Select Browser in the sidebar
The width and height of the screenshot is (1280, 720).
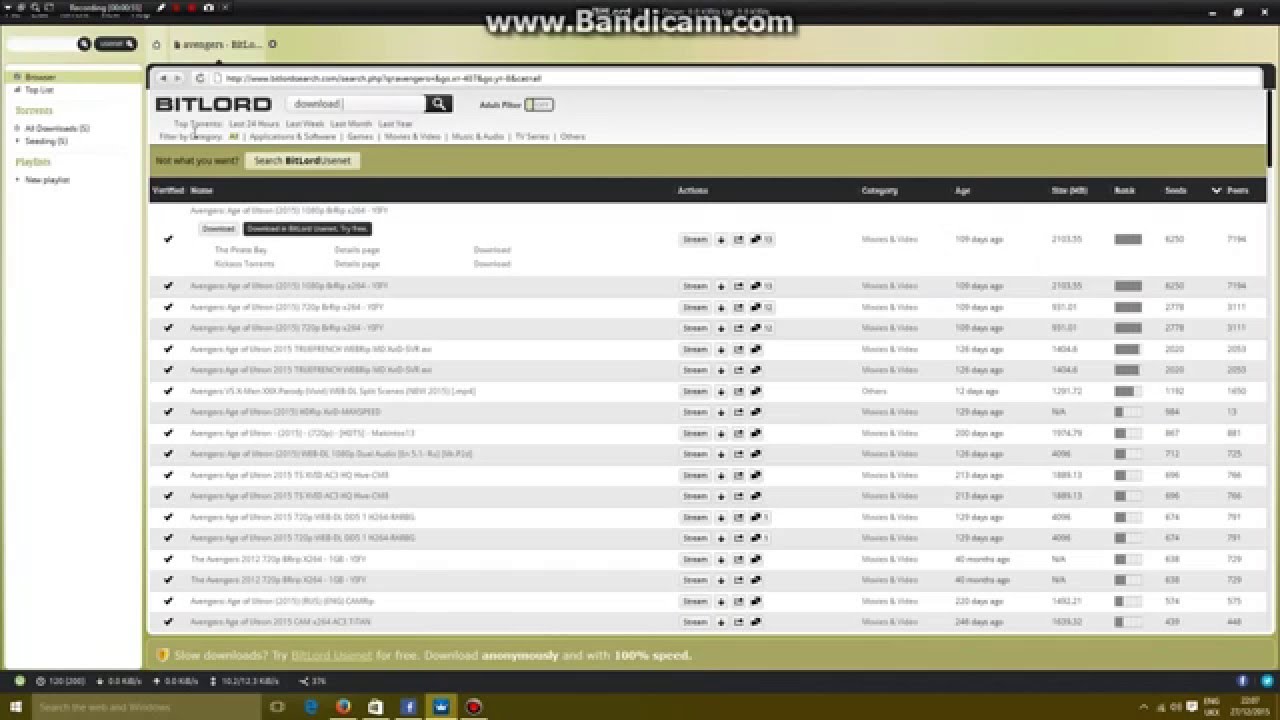coord(40,77)
